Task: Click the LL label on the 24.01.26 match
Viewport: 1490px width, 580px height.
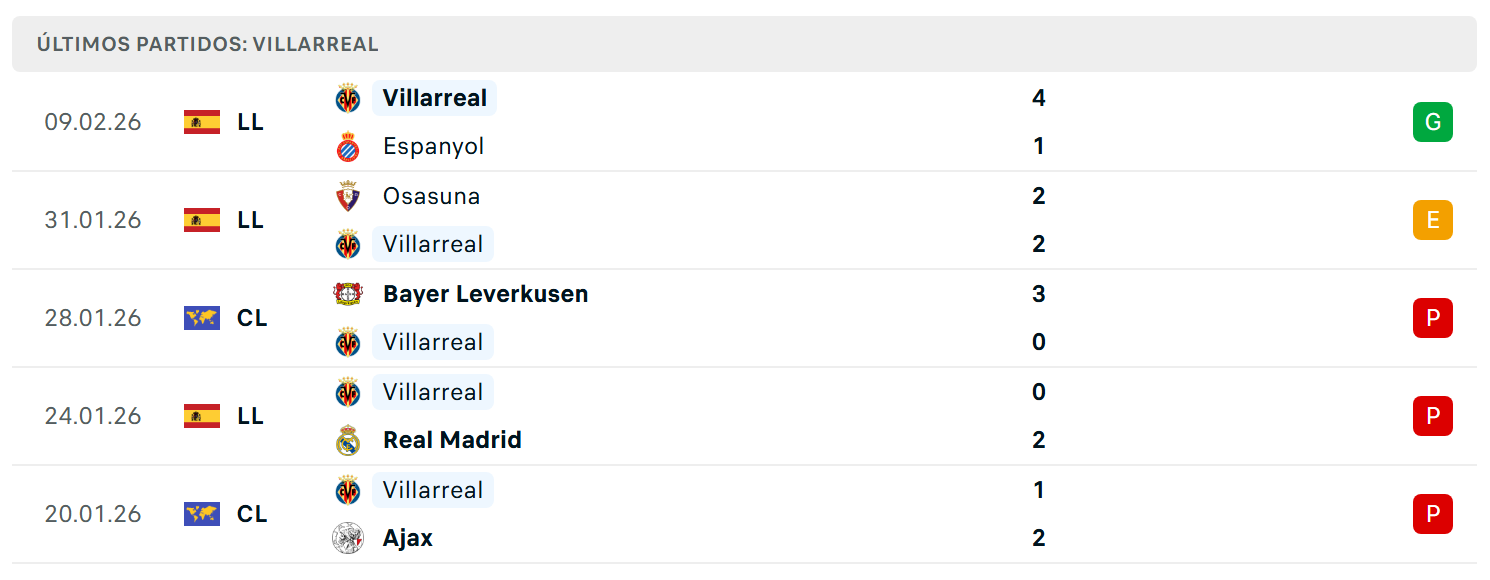Action: click(251, 416)
